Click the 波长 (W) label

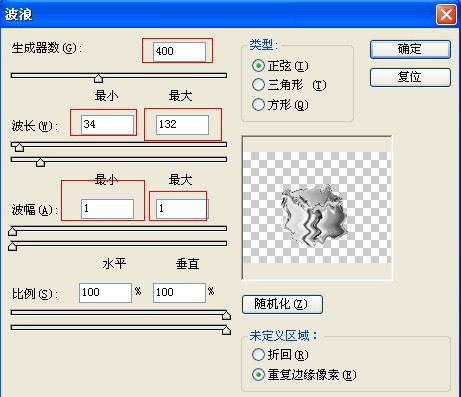point(34,126)
